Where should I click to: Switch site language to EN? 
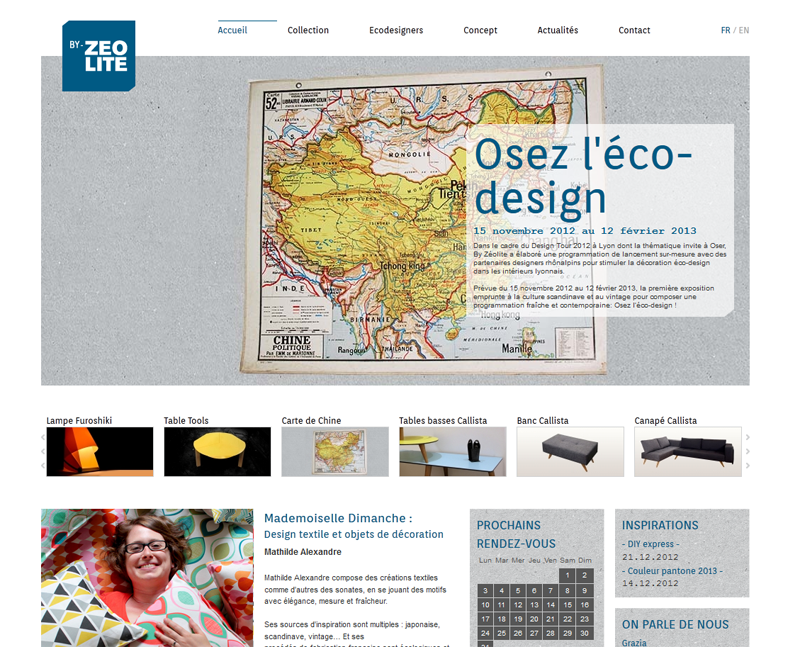pyautogui.click(x=744, y=30)
